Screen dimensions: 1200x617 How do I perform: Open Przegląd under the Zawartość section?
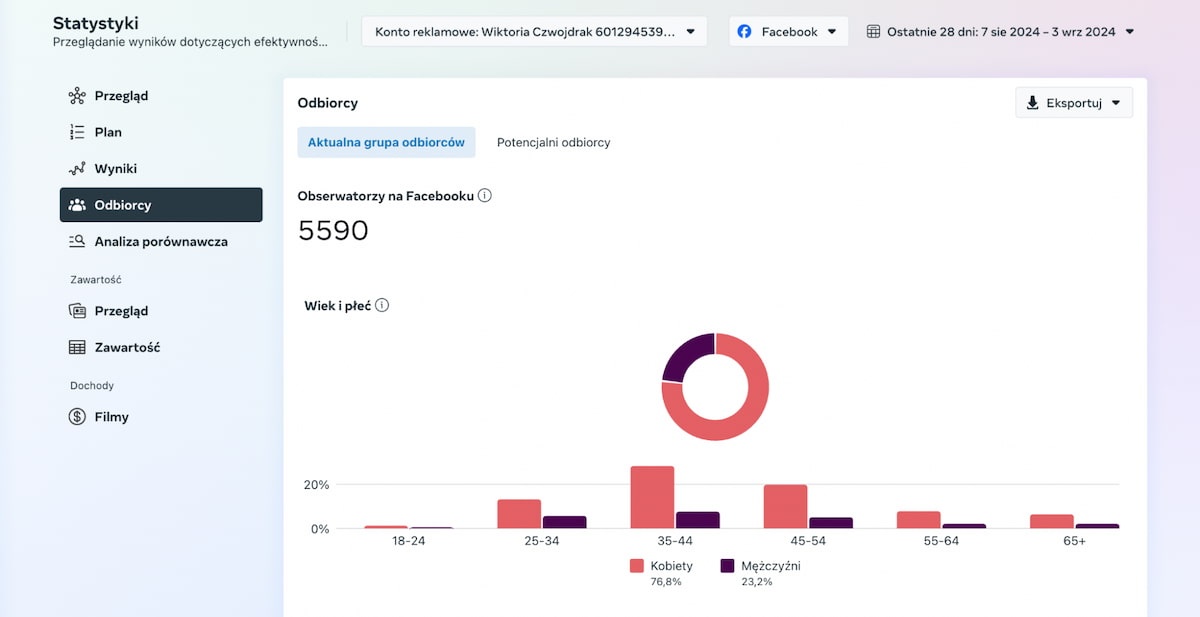(x=121, y=311)
